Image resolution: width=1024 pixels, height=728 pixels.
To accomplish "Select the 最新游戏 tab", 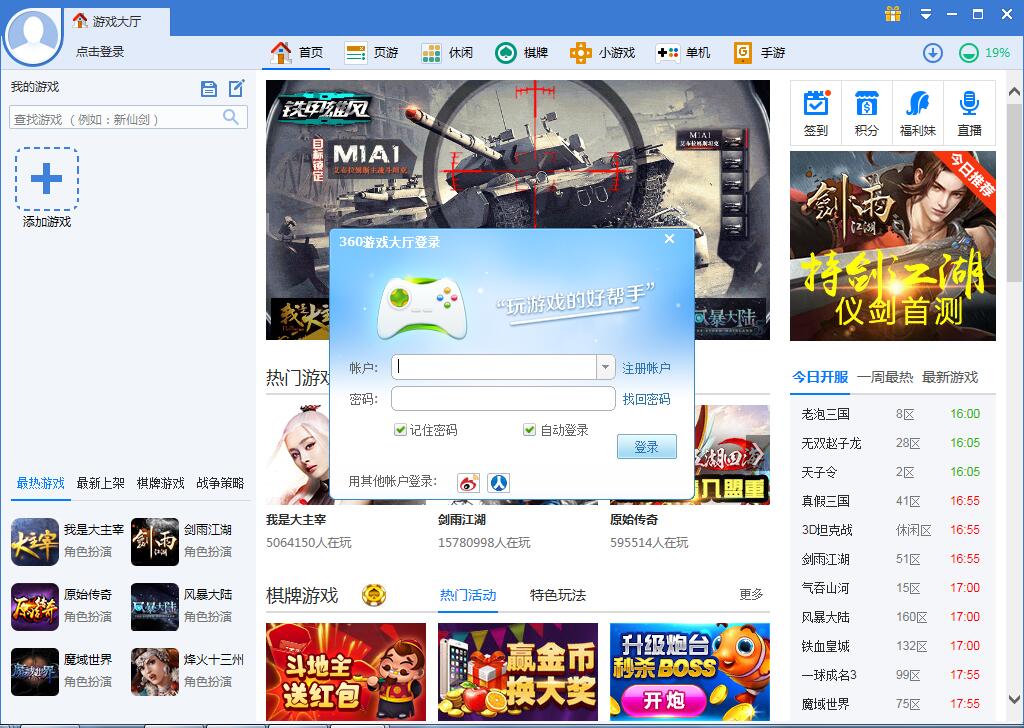I will click(950, 377).
